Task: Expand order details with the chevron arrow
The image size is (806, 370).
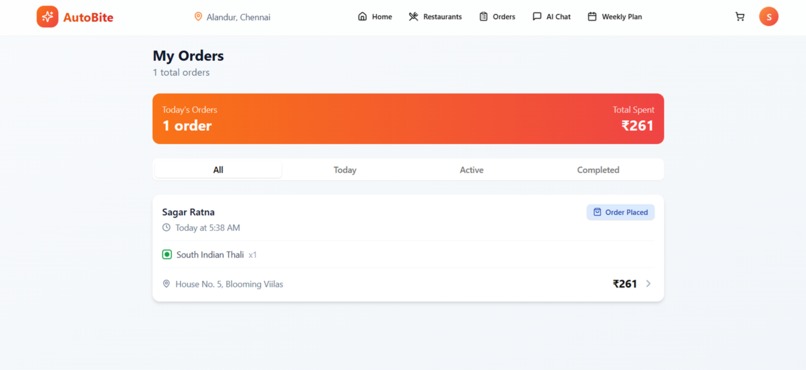Action: pos(648,284)
